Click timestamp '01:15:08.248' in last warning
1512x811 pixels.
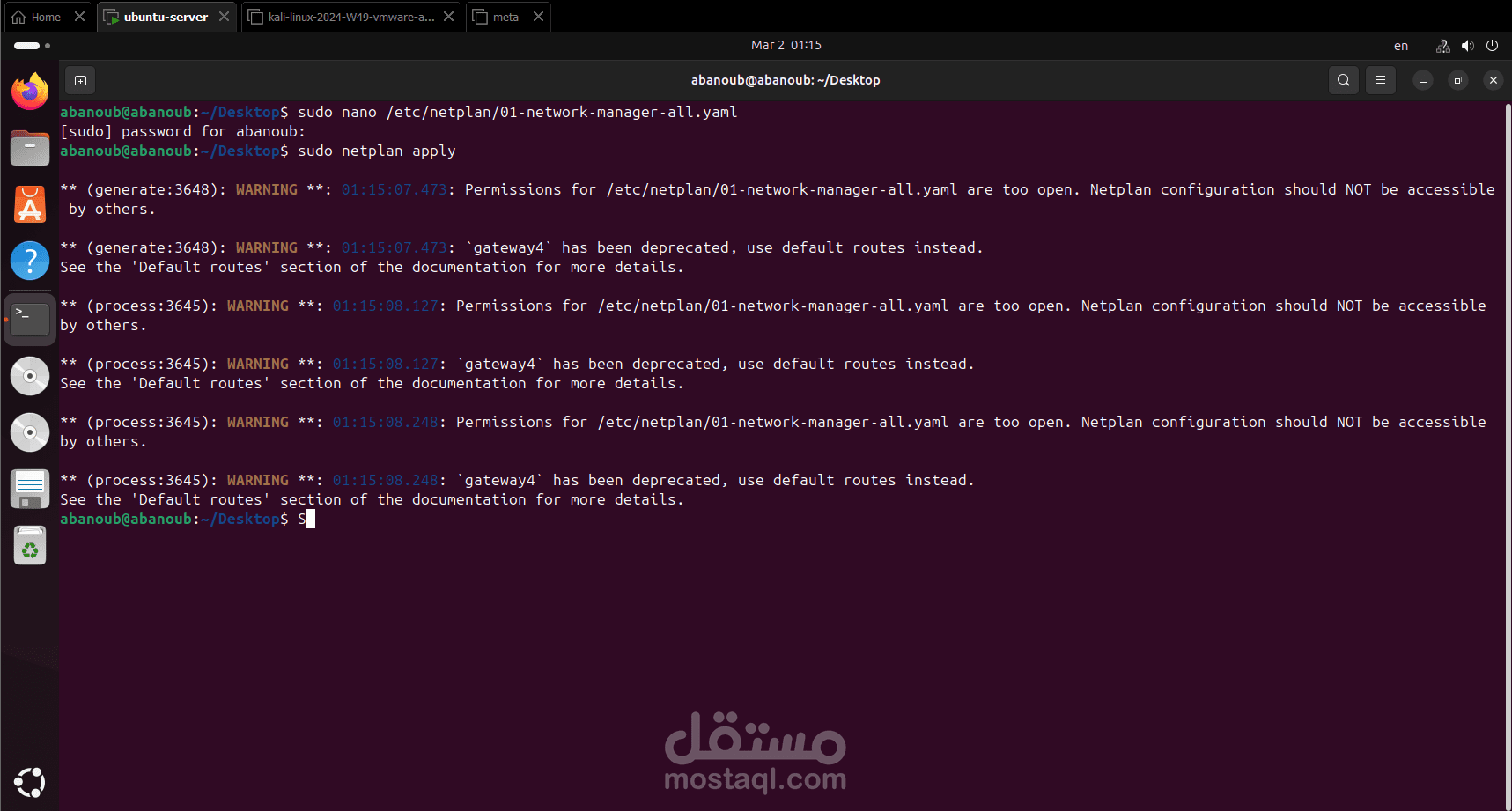[x=385, y=480]
